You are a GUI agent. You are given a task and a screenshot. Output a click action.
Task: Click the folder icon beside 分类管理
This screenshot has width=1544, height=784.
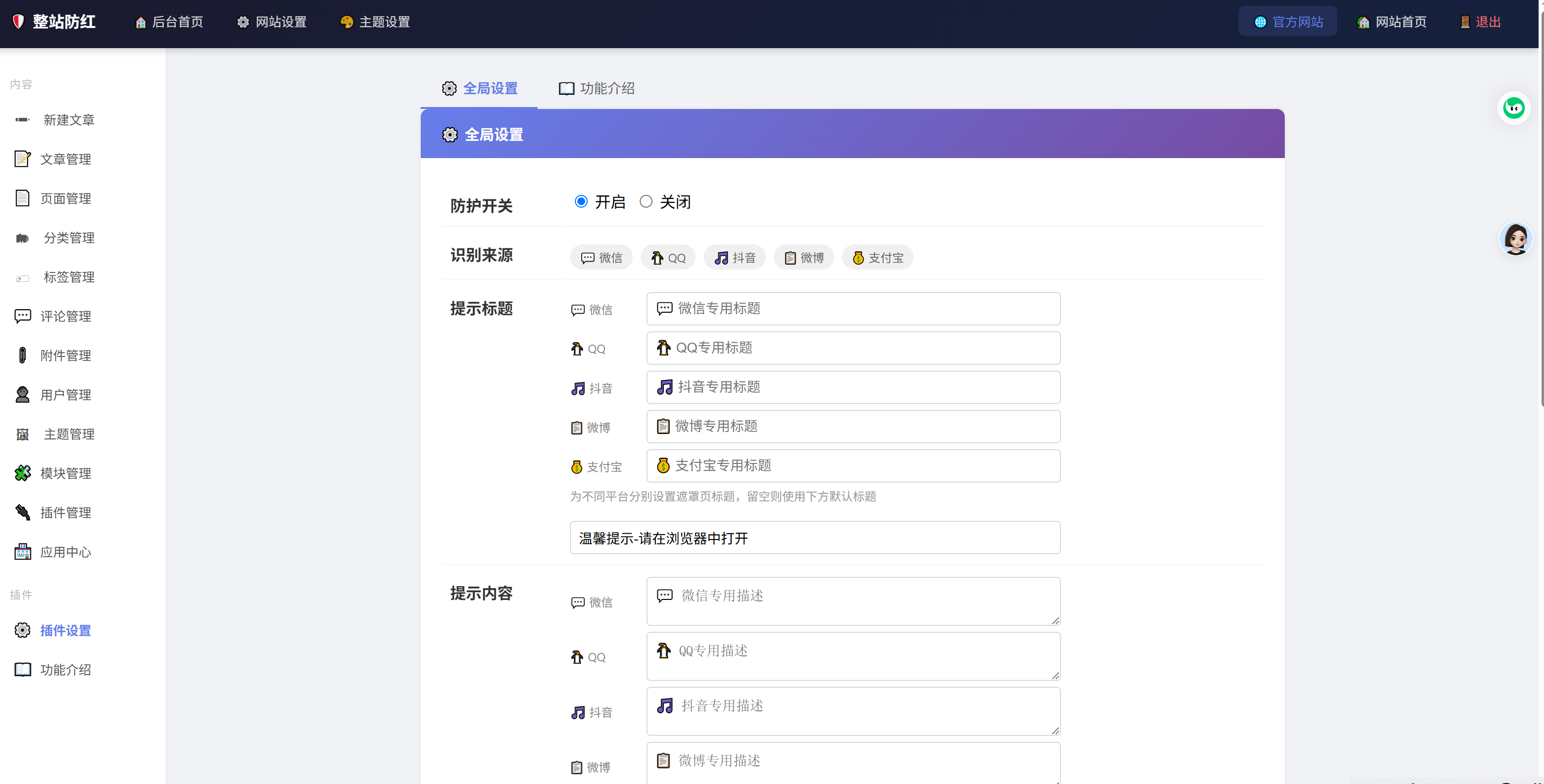tap(22, 238)
